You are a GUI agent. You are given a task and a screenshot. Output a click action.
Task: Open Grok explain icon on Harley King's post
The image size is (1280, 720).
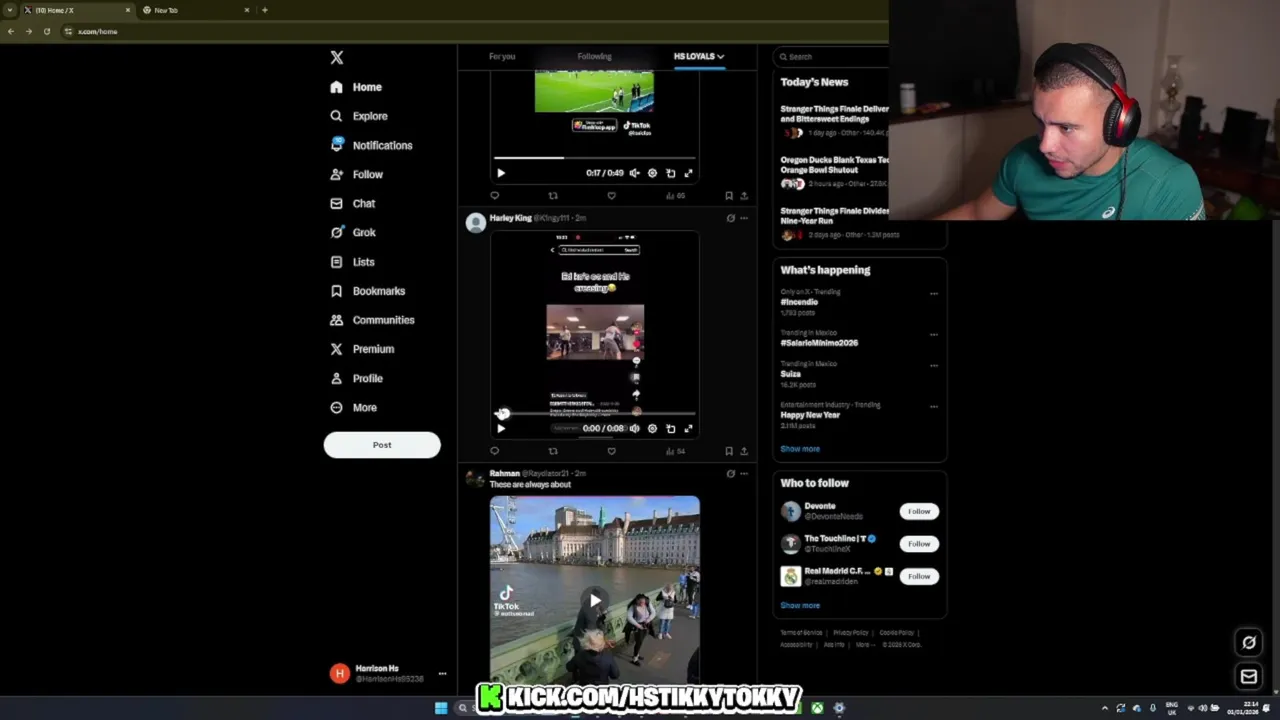point(730,218)
